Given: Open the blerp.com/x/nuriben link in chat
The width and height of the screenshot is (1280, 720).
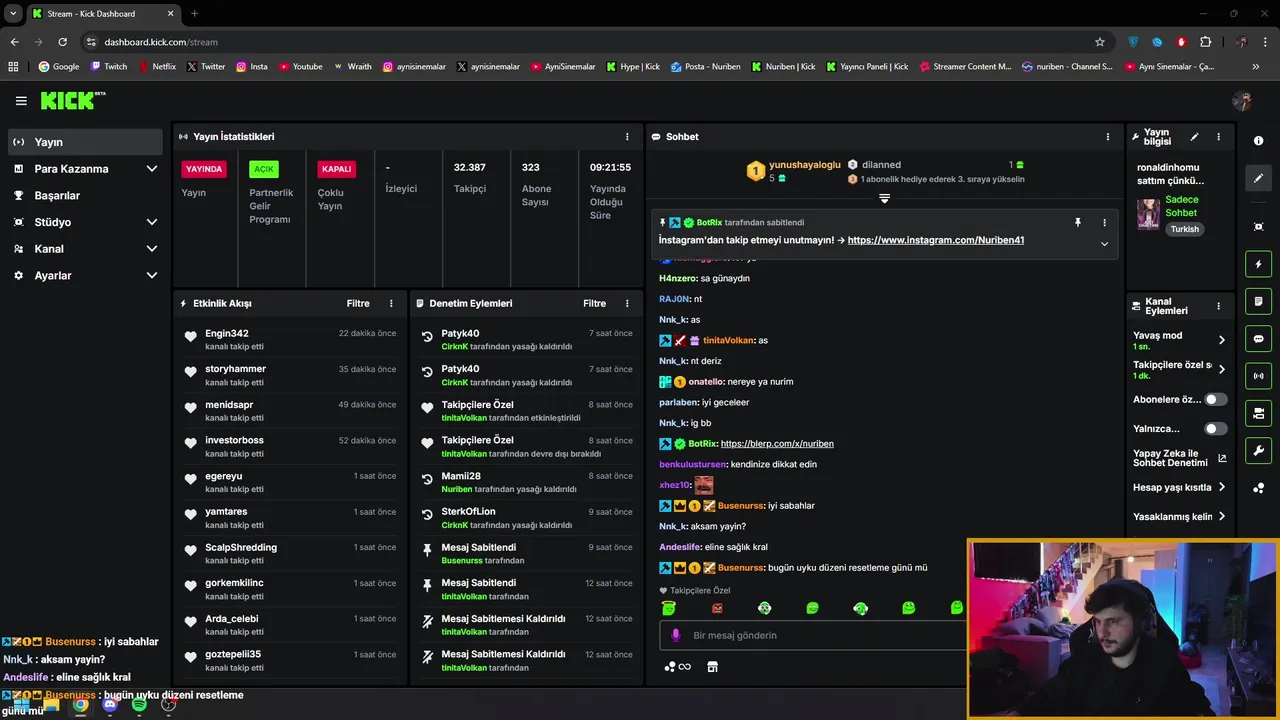Looking at the screenshot, I should 777,444.
